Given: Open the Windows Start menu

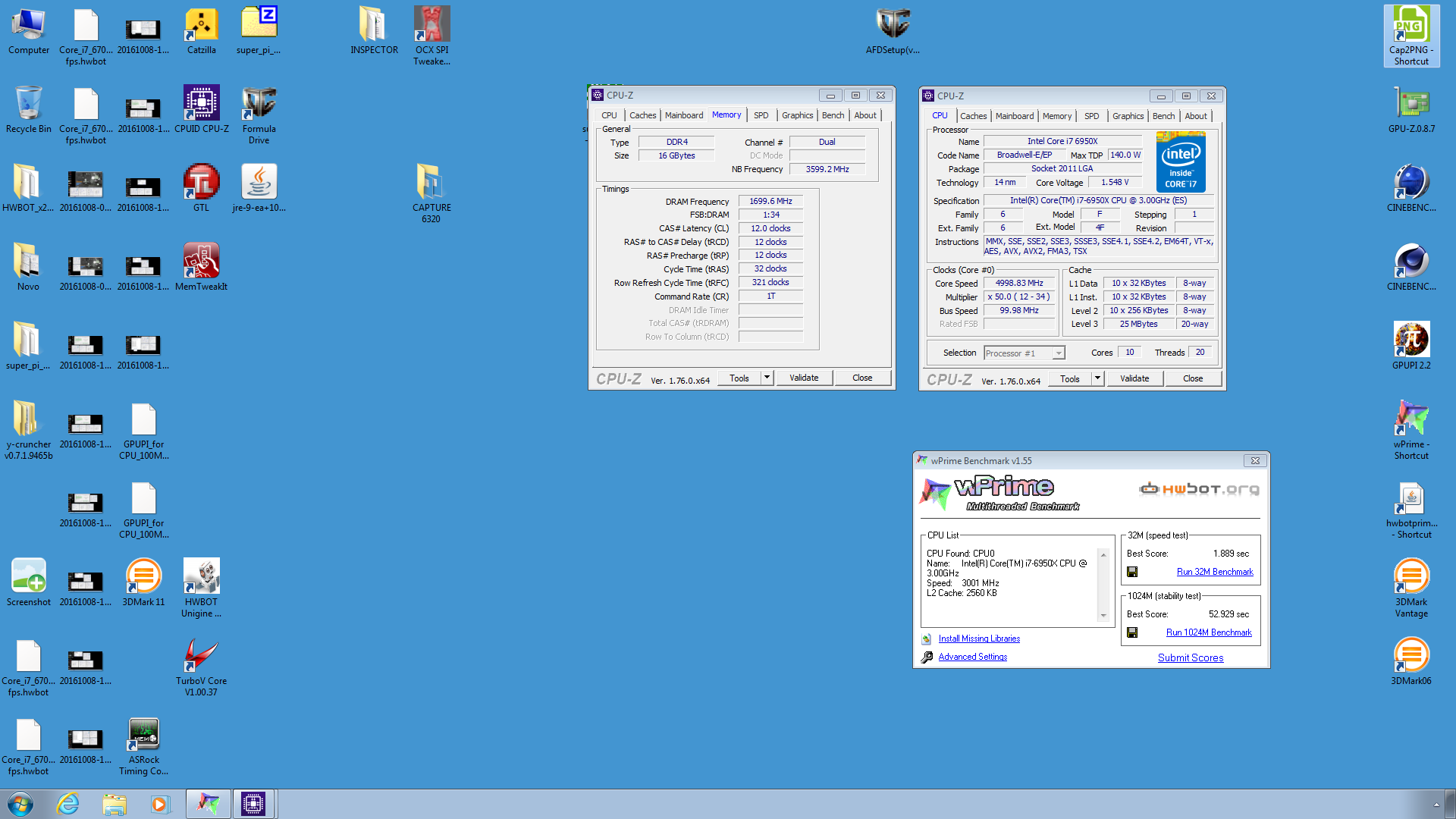Looking at the screenshot, I should (x=20, y=804).
